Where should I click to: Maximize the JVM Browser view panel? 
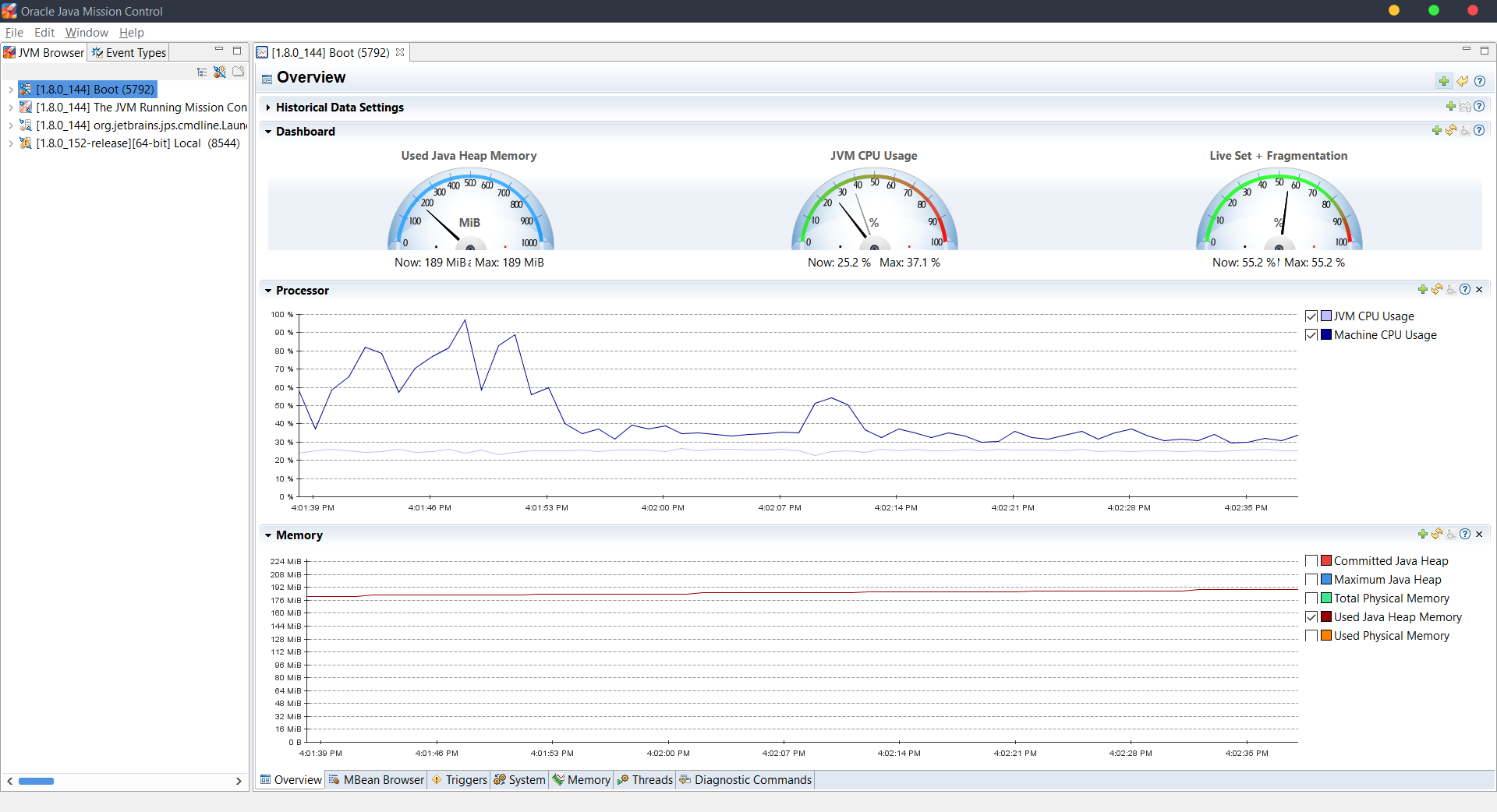pyautogui.click(x=237, y=51)
